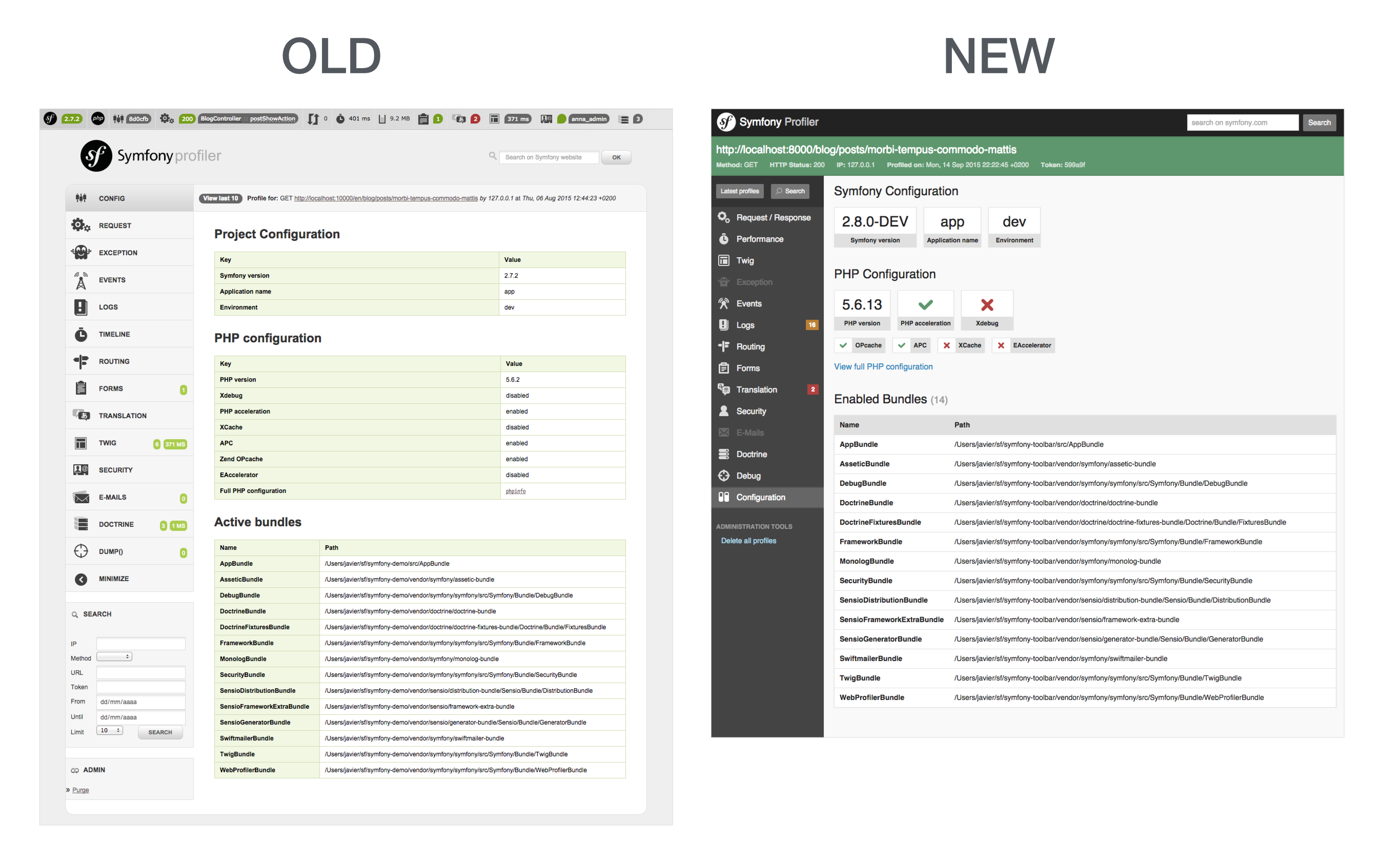Click the Search button in new profiler header

click(1319, 122)
